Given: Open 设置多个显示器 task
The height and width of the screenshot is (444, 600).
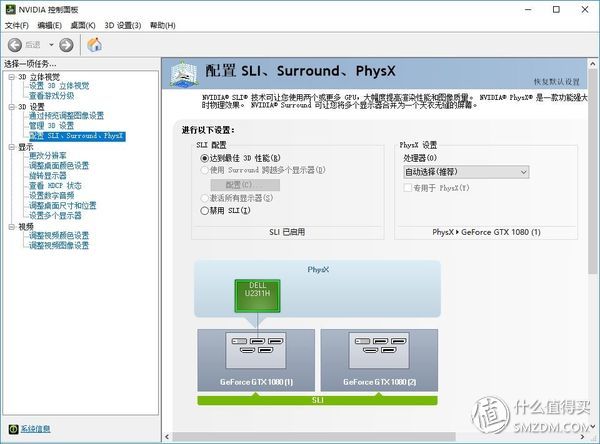Looking at the screenshot, I should pos(55,215).
